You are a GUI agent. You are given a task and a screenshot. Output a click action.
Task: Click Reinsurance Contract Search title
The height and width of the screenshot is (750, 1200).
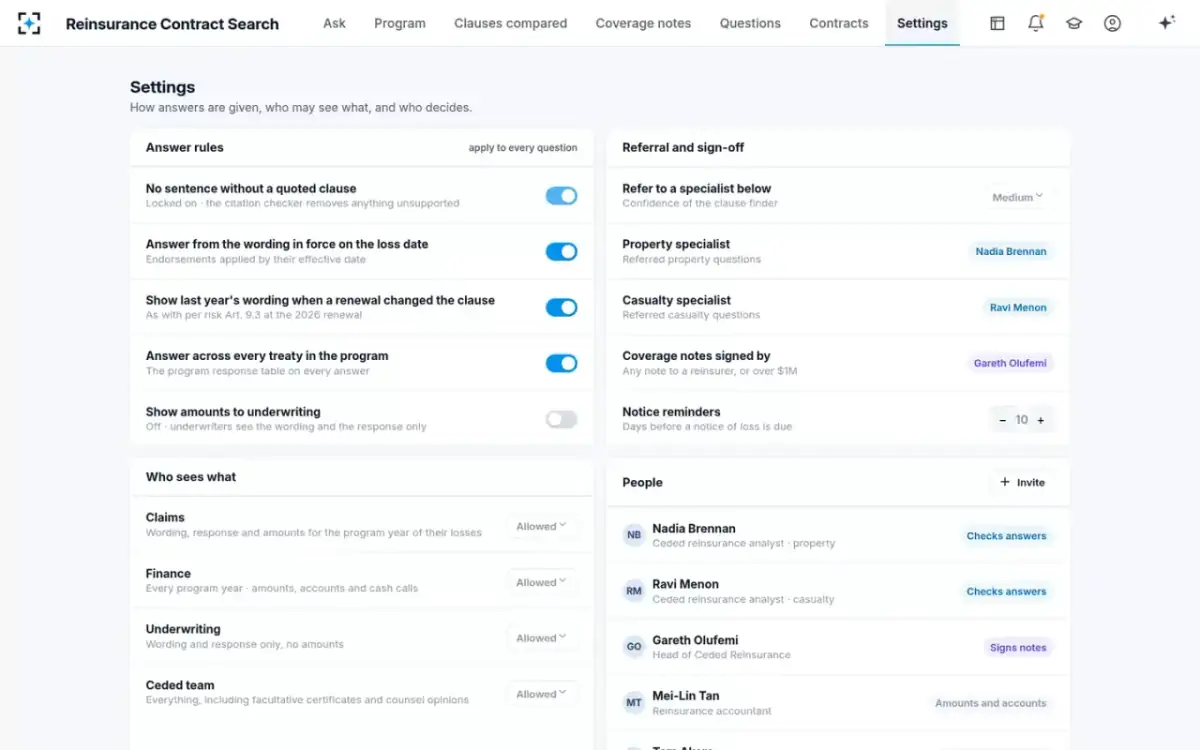click(x=172, y=24)
